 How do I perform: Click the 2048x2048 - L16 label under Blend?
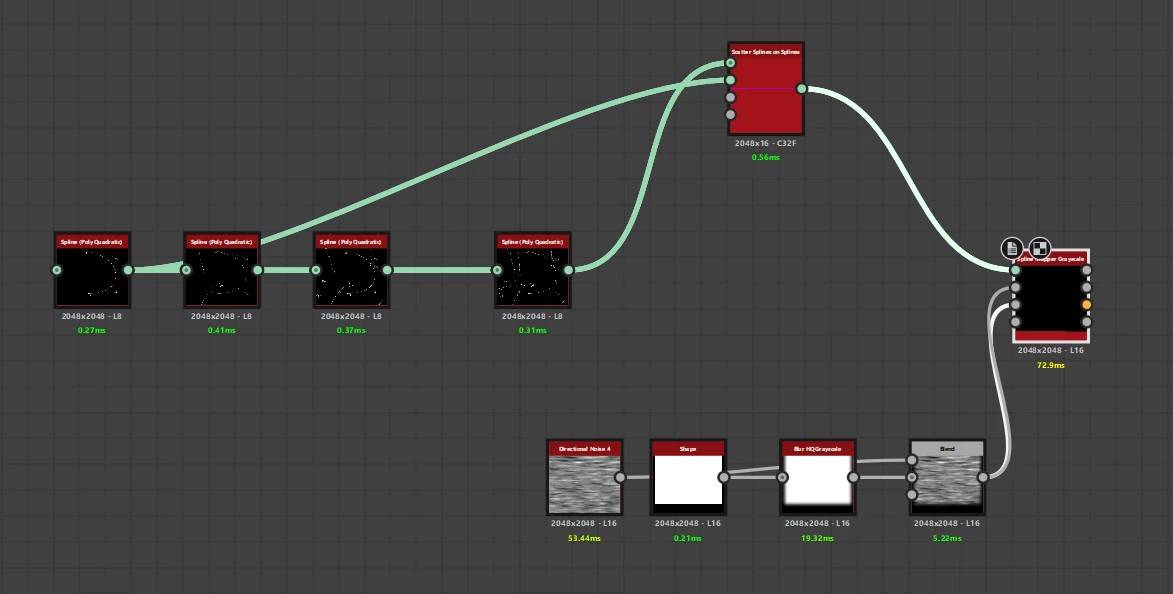[x=947, y=524]
